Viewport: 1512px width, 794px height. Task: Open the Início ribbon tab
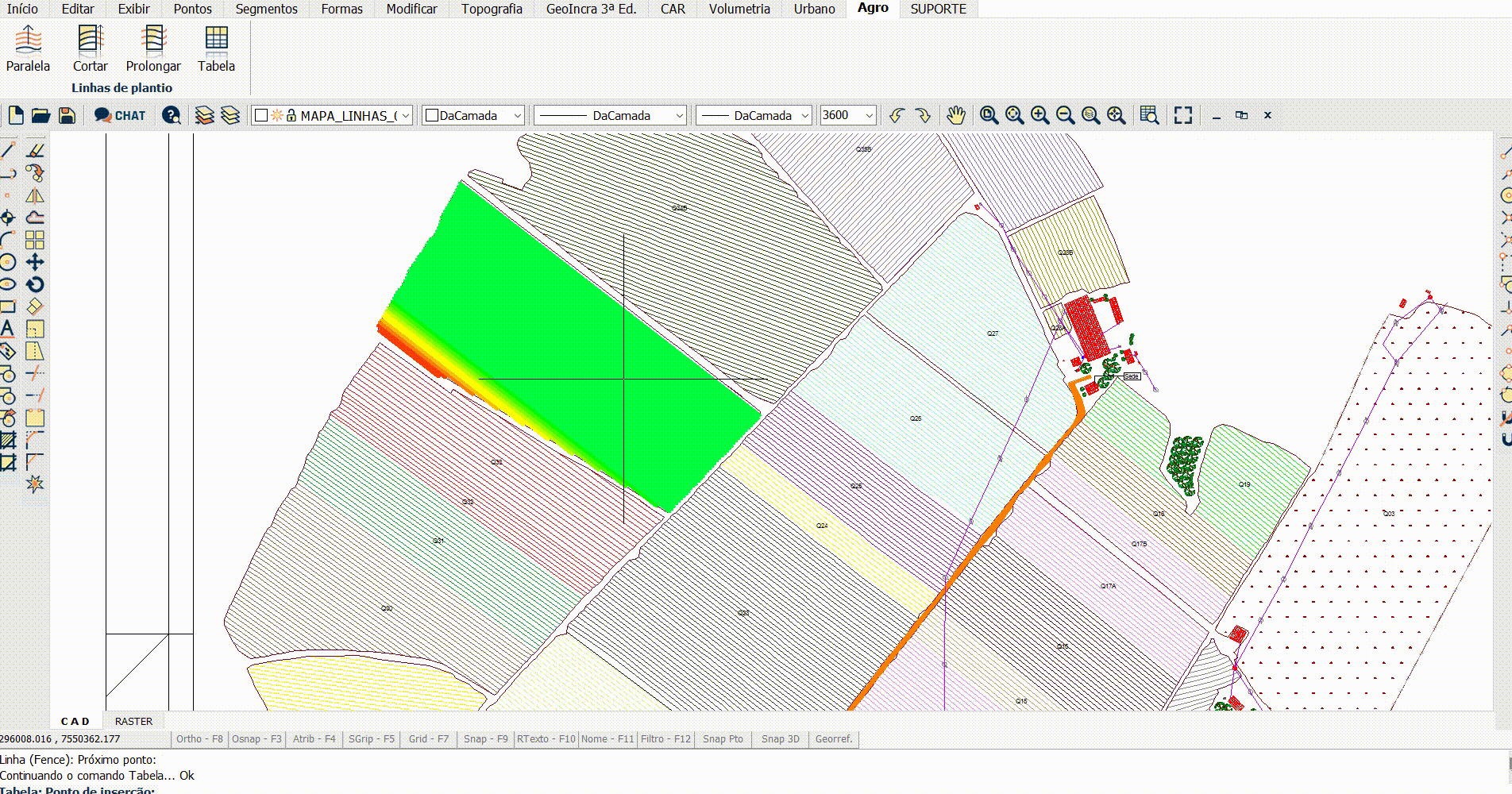(x=22, y=9)
